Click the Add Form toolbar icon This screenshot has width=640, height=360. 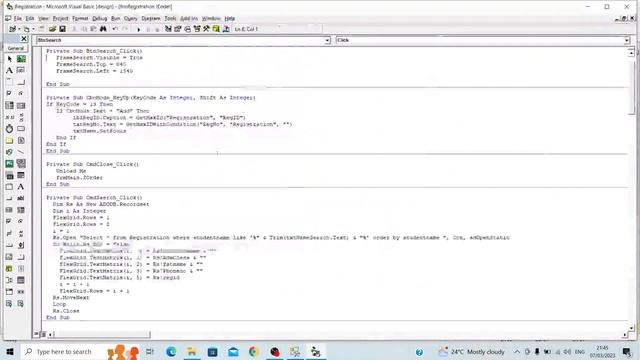click(26, 29)
